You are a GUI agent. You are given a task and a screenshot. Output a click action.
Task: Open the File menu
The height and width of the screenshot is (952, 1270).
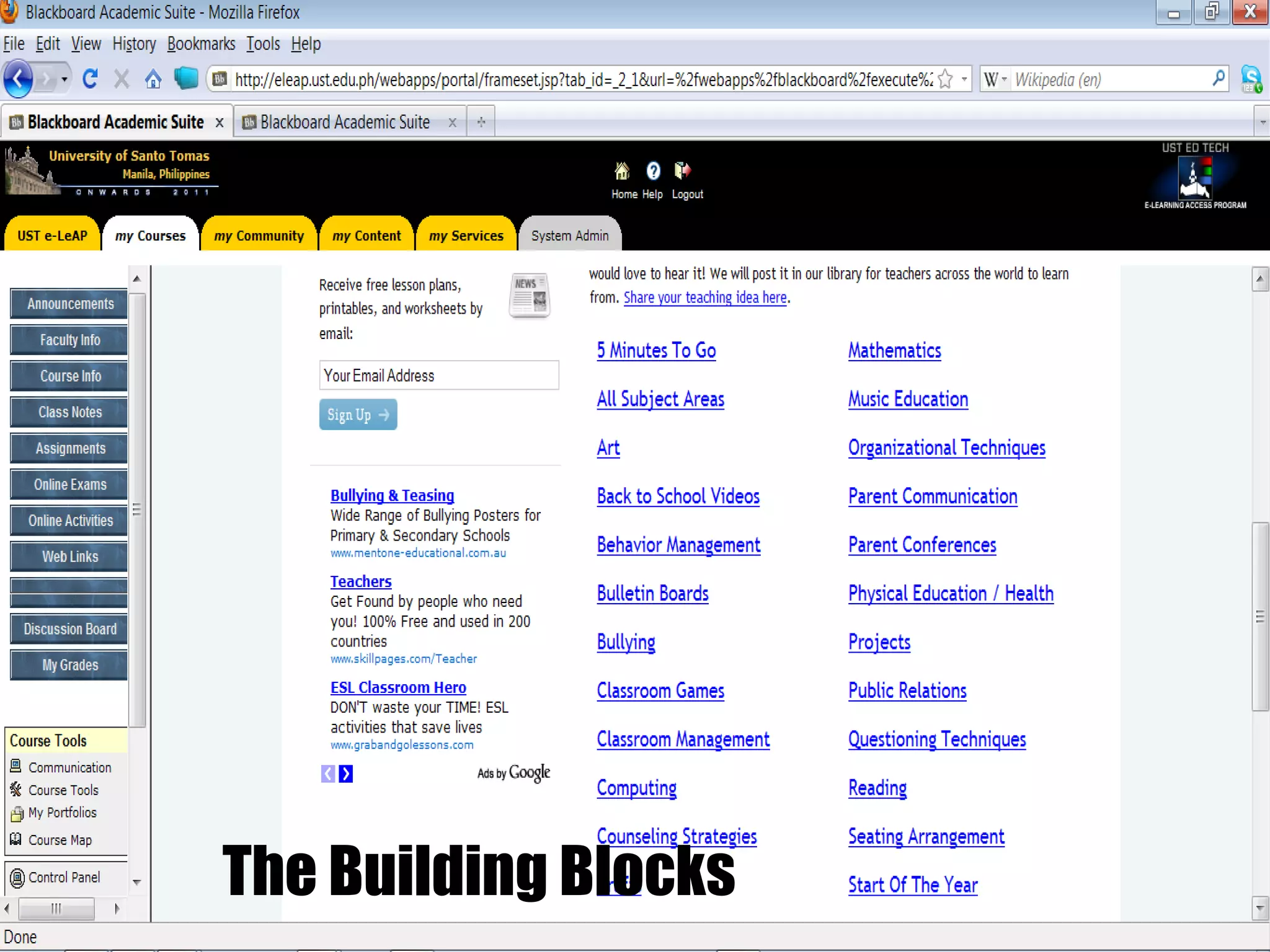[x=14, y=44]
